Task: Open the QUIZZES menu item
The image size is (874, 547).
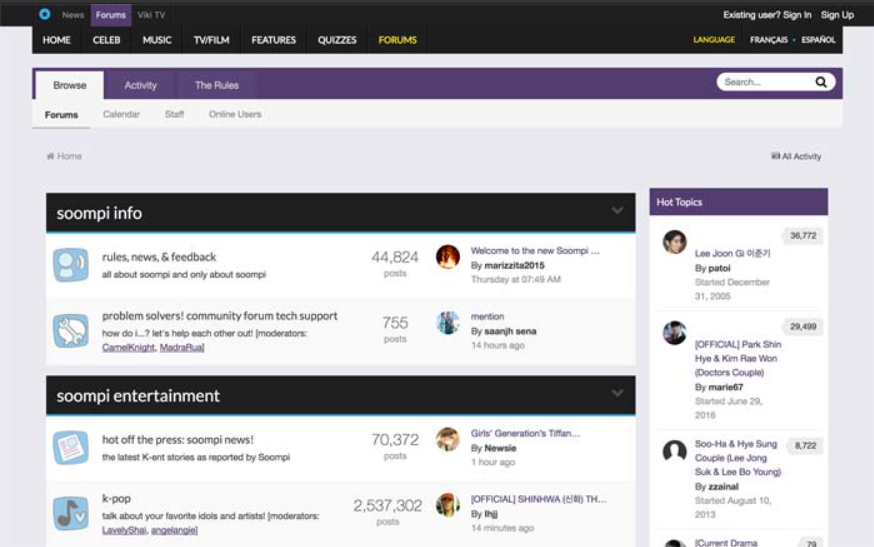Action: (337, 40)
